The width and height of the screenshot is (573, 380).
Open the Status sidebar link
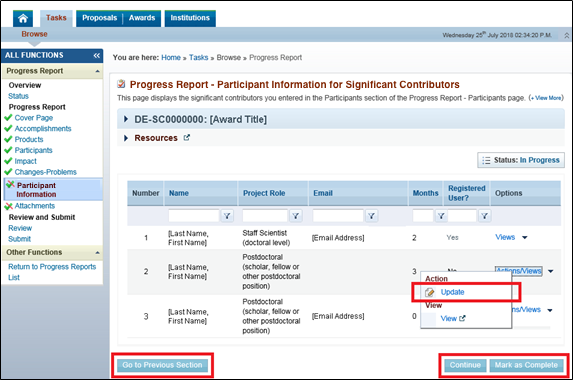point(18,96)
